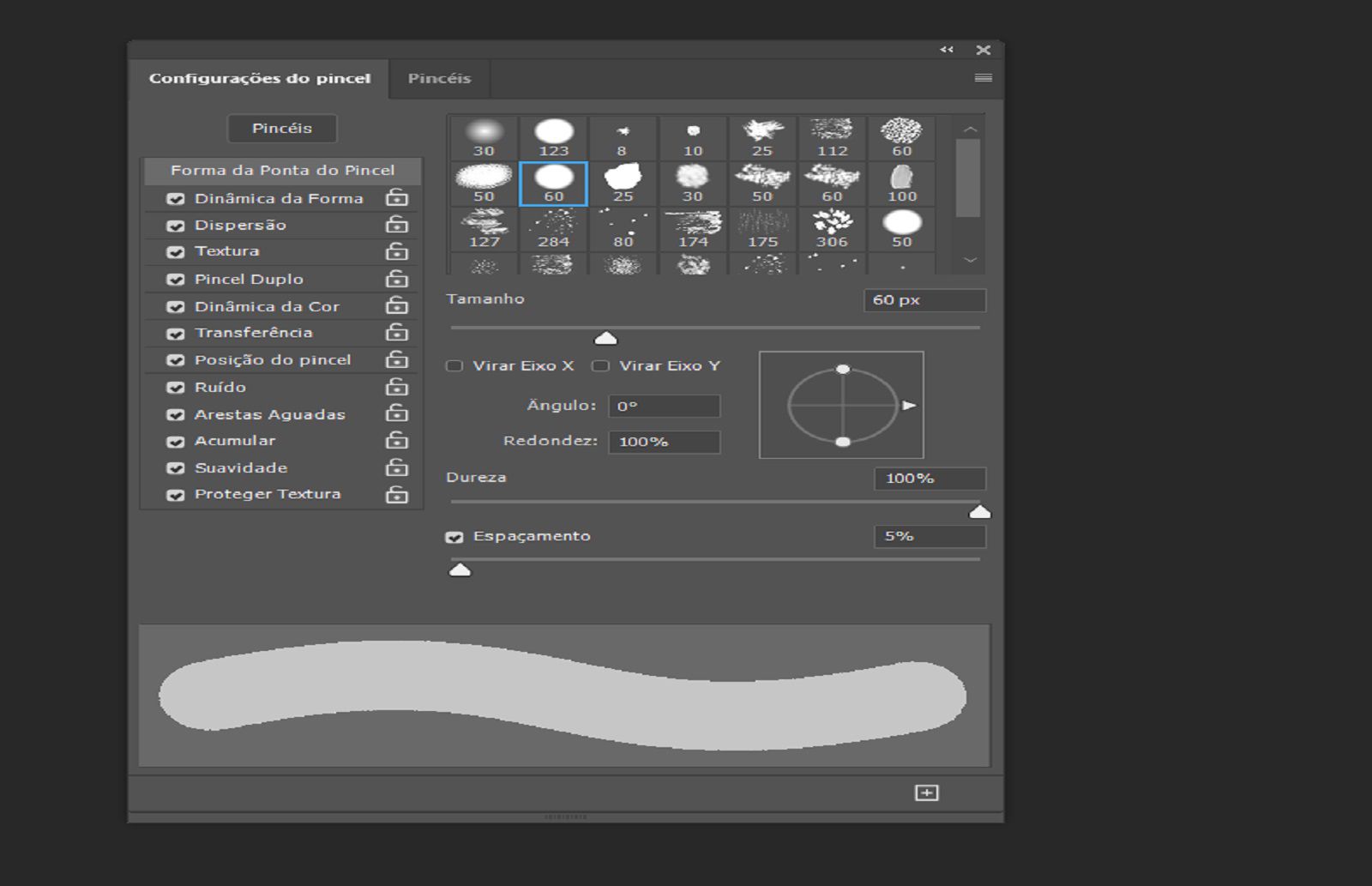The width and height of the screenshot is (1372, 886).
Task: Toggle lock for Textura
Action: (397, 251)
